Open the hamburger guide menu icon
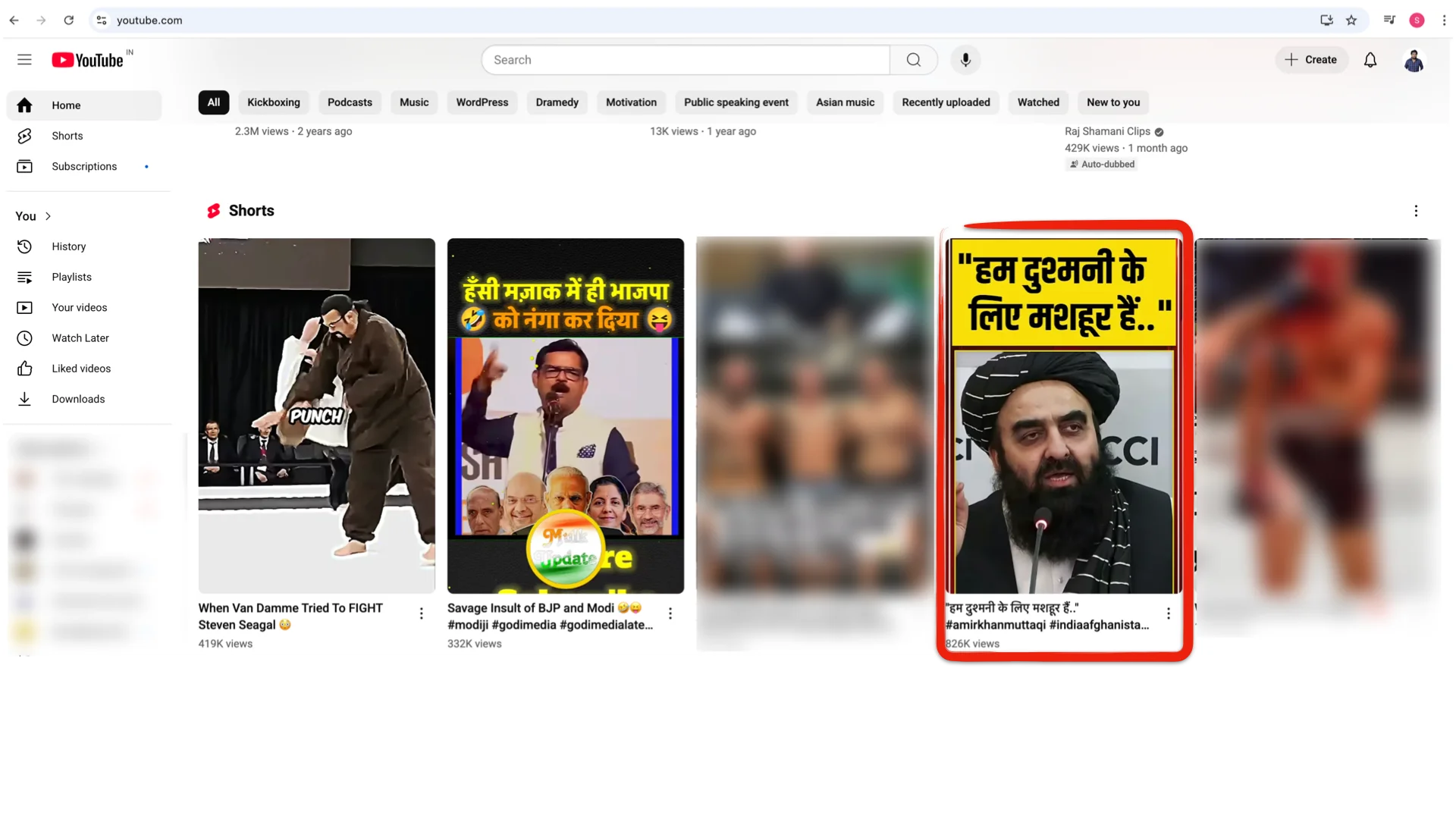The height and width of the screenshot is (819, 1456). pyautogui.click(x=24, y=60)
